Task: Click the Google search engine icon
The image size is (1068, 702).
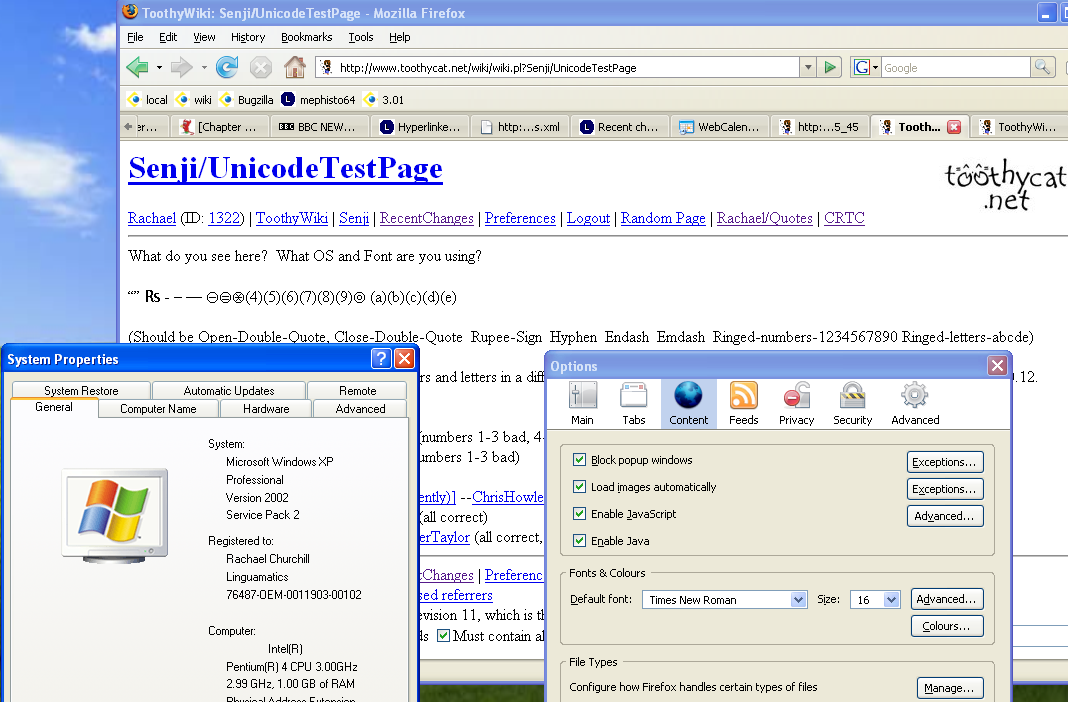Action: click(862, 67)
